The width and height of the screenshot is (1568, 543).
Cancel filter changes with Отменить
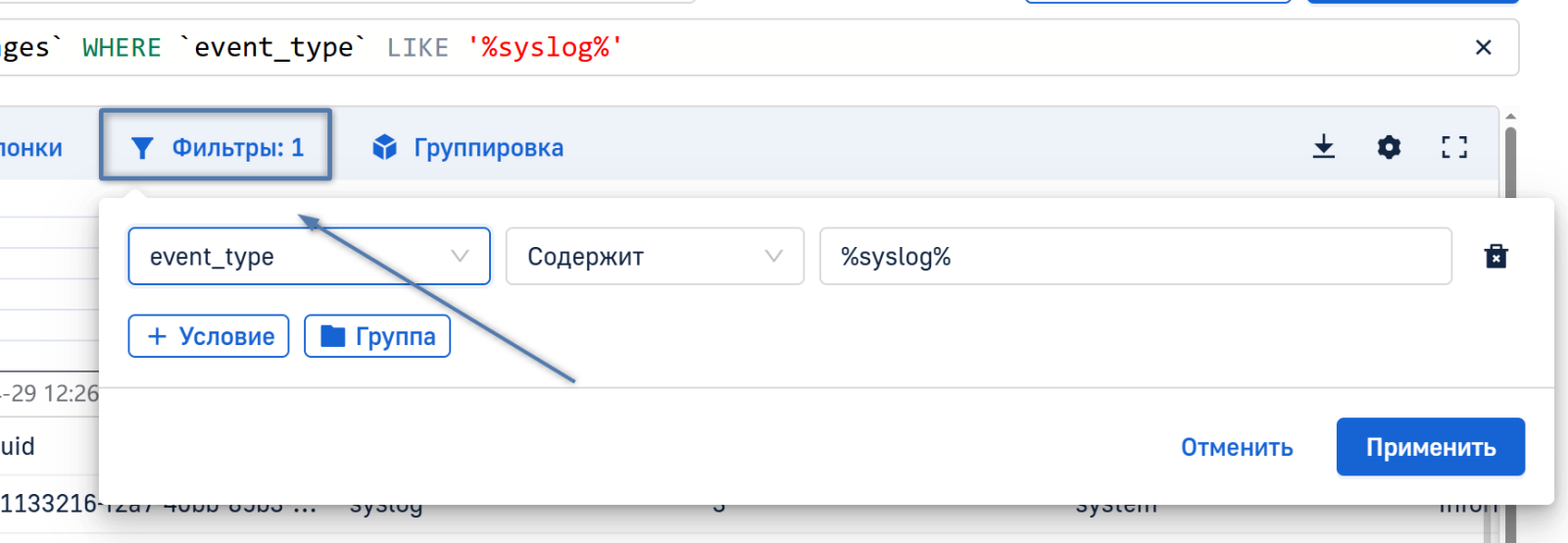pyautogui.click(x=1237, y=447)
